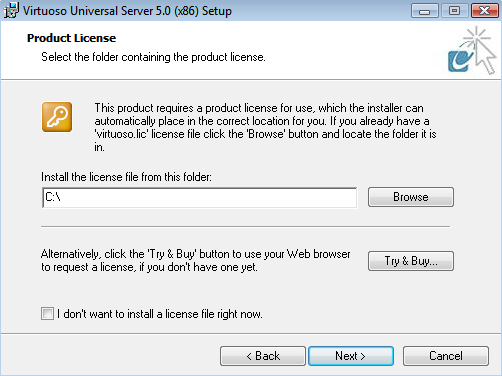Click the OpenLink logo with cursor graphic
Image resolution: width=502 pixels, height=376 pixels.
[472, 51]
